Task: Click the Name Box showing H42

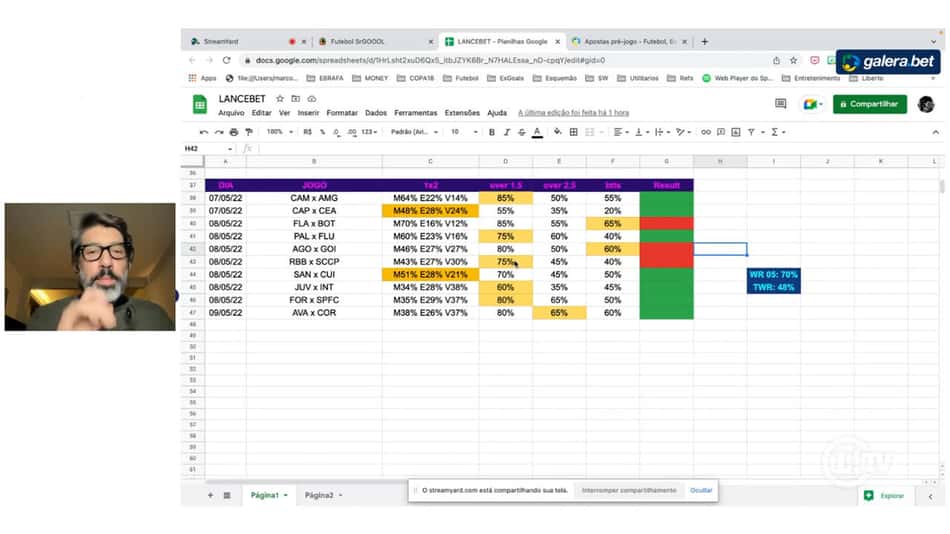Action: [x=208, y=149]
